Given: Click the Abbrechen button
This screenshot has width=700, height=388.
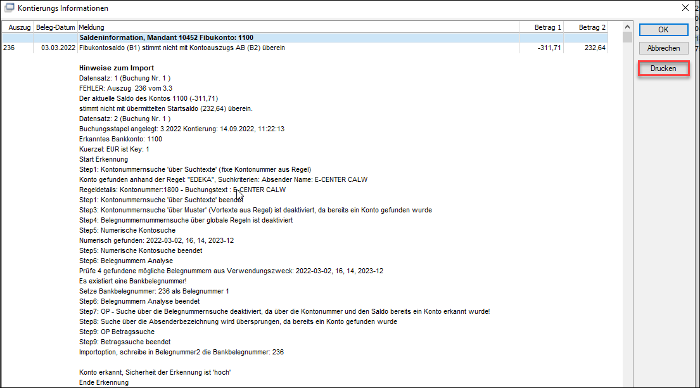Looking at the screenshot, I should point(663,48).
